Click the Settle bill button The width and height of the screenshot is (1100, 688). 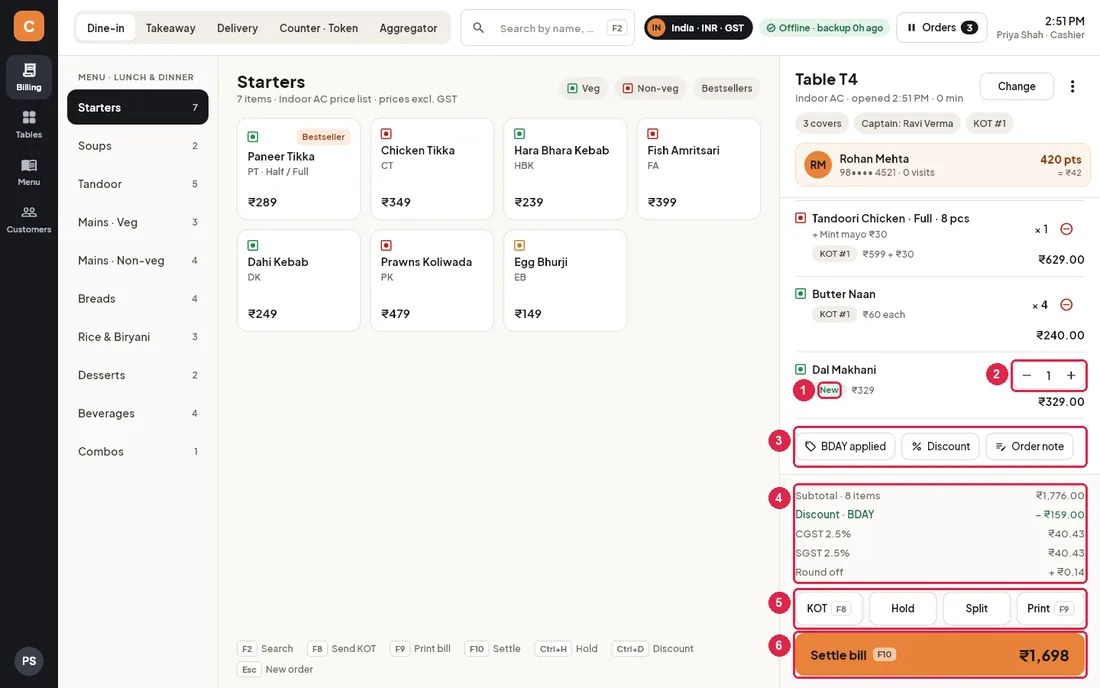pos(939,655)
